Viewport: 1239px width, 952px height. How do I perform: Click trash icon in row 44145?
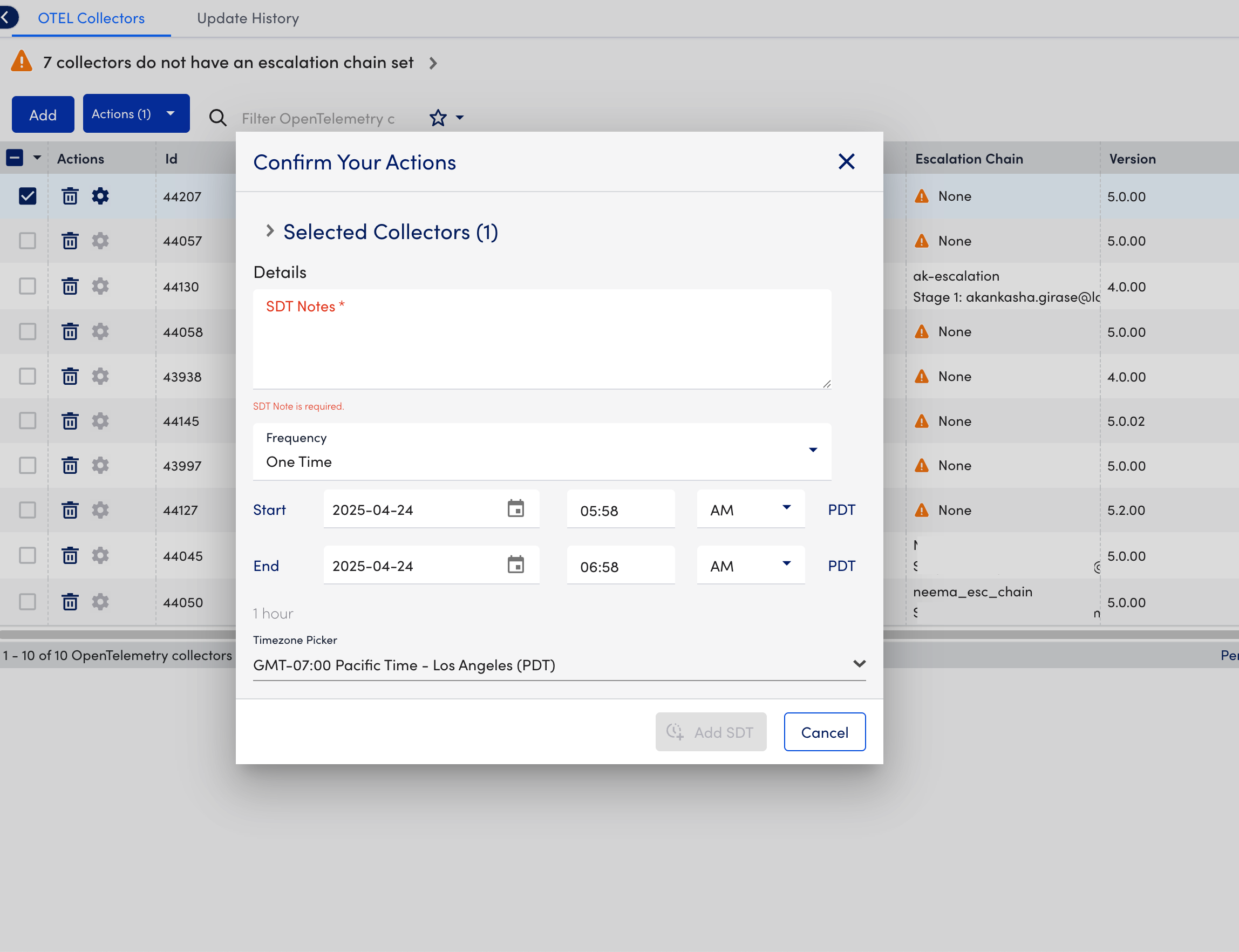[70, 421]
